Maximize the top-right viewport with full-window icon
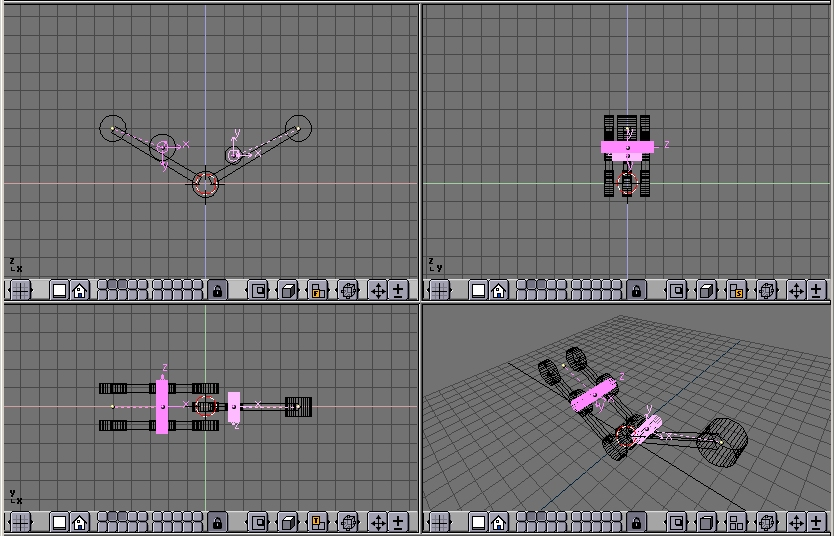Screen dimensions: 834x536 pyautogui.click(x=478, y=290)
